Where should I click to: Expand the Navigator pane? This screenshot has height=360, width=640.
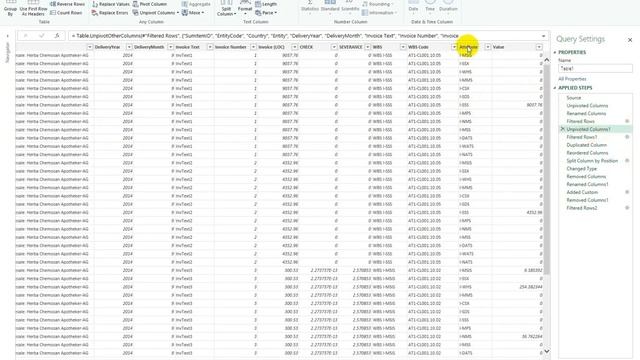(7, 36)
